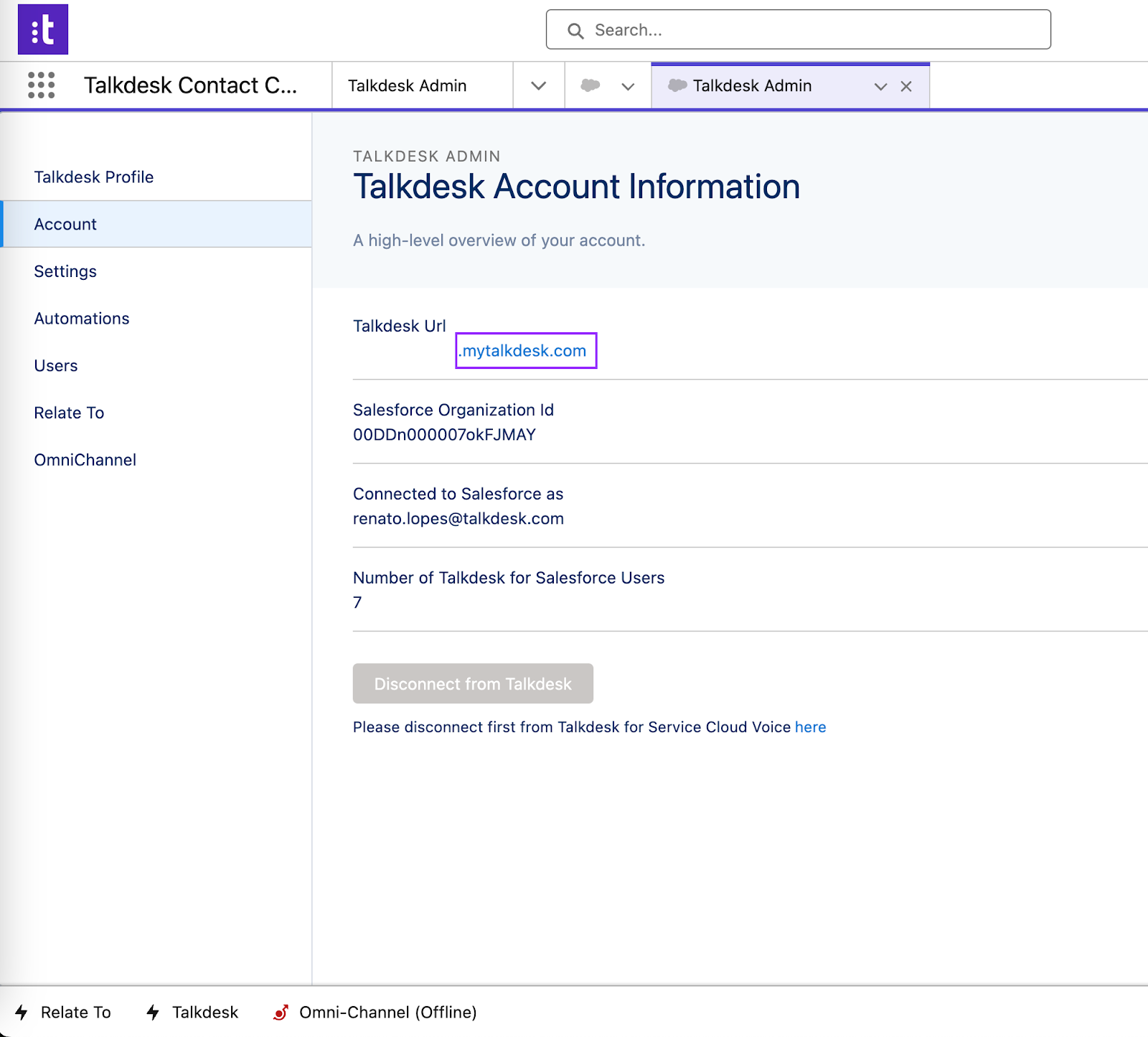The width and height of the screenshot is (1148, 1037).
Task: Open OmniChannel in the sidebar
Action: 156,460
